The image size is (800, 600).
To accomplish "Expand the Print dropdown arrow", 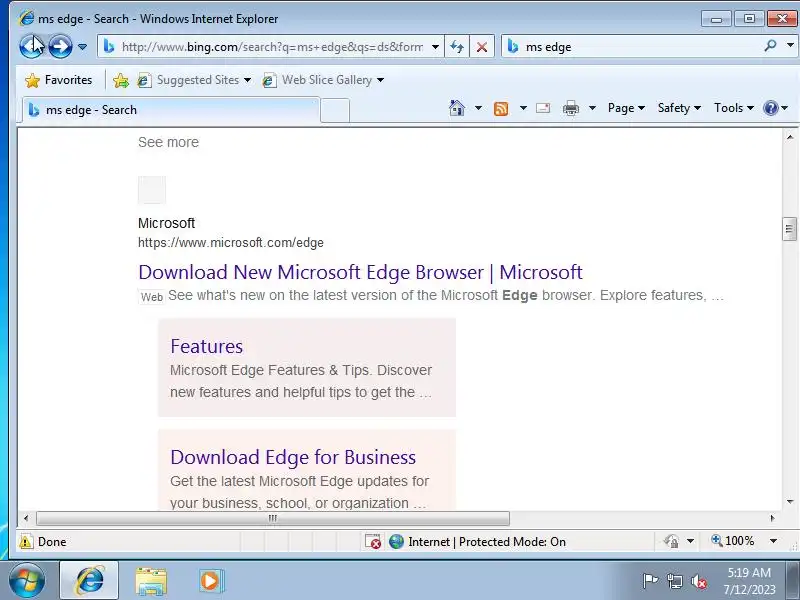I will click(x=592, y=108).
